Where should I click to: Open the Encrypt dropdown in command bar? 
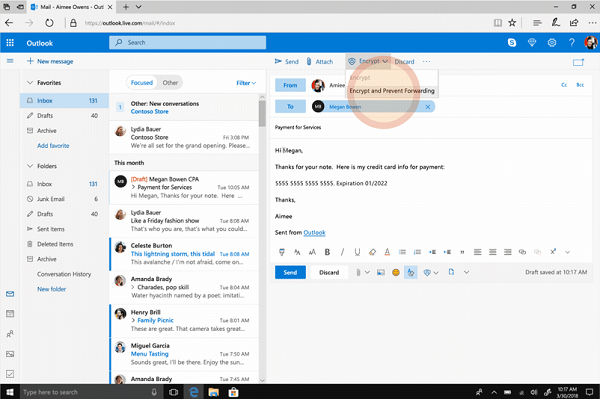coord(368,61)
